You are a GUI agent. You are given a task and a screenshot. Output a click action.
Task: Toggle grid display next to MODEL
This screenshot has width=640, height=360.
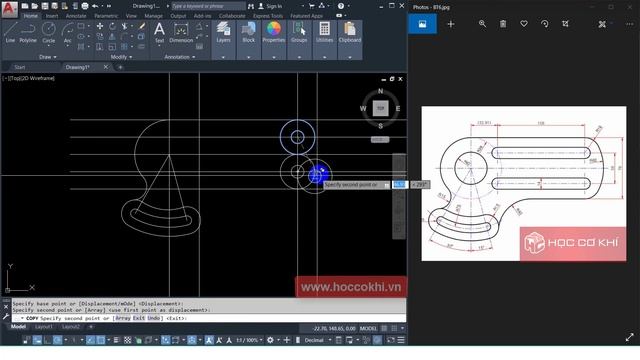point(384,328)
